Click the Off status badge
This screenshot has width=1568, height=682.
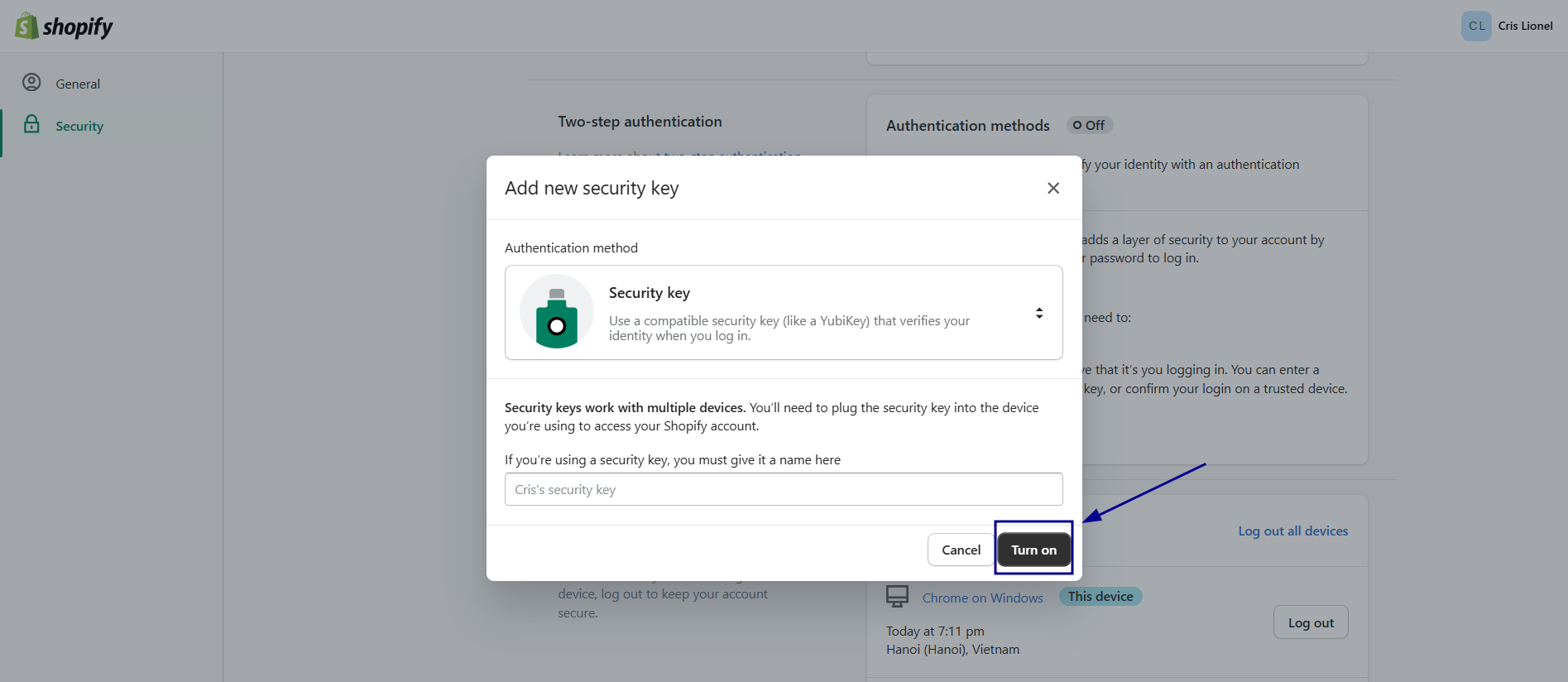coord(1089,125)
